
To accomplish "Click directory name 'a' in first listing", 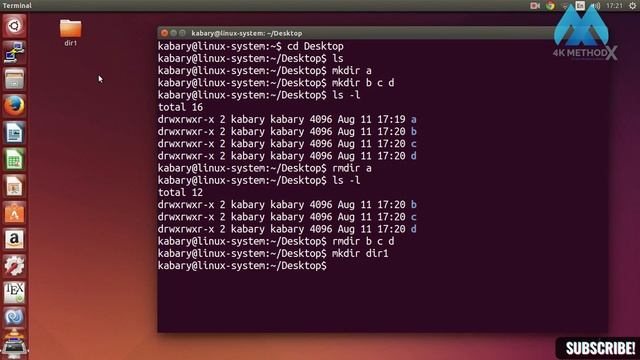I will point(413,120).
